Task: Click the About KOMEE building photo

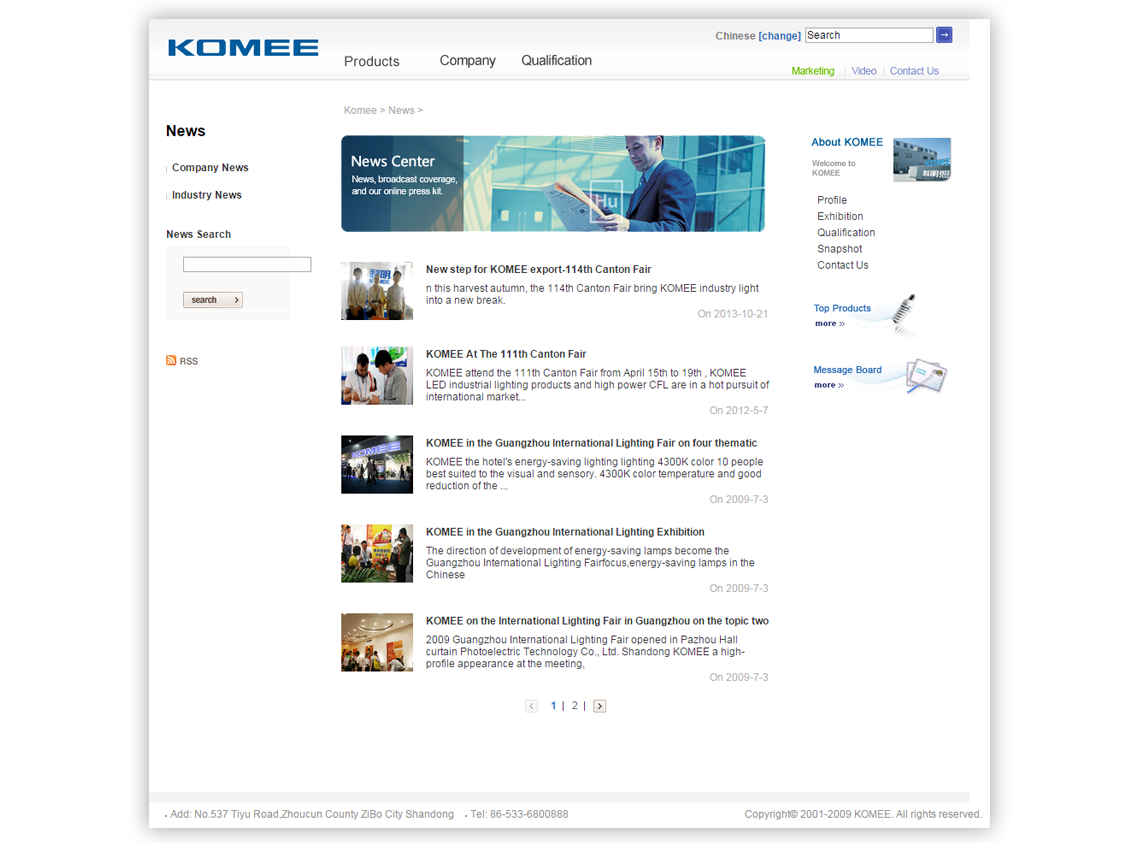Action: [x=922, y=160]
